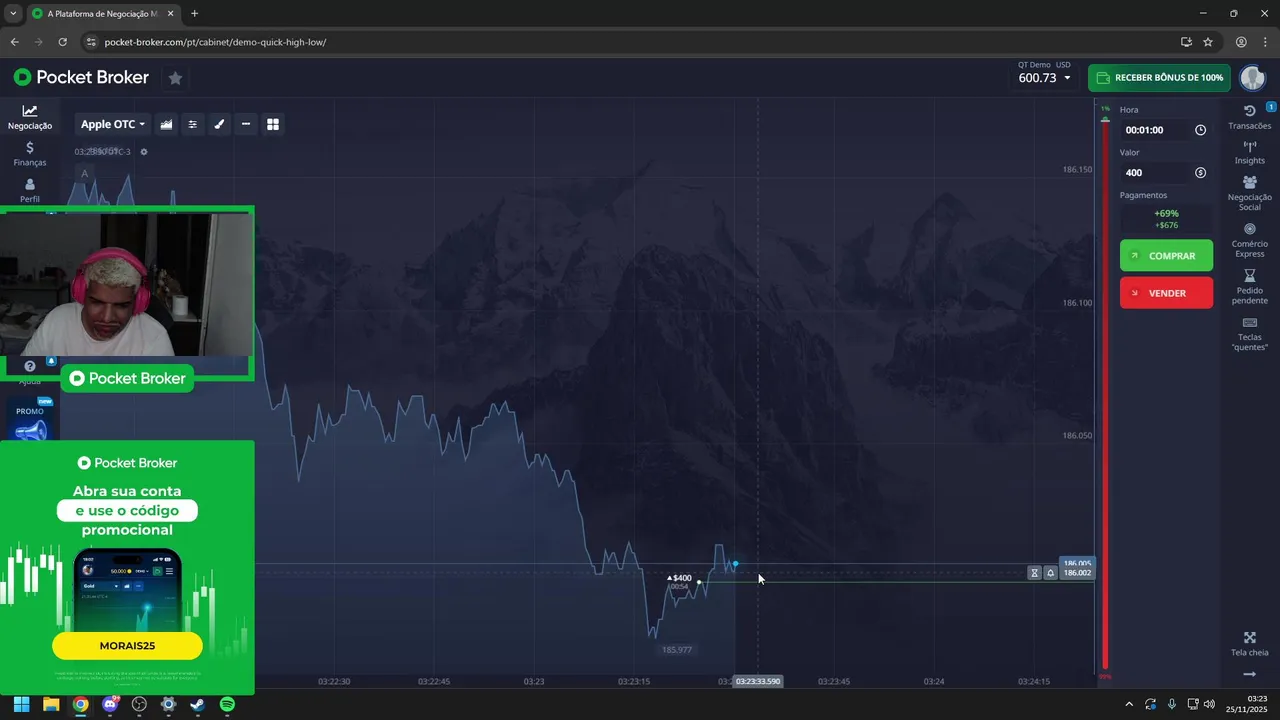
Task: Open the Perfil sidebar section
Action: 30,190
